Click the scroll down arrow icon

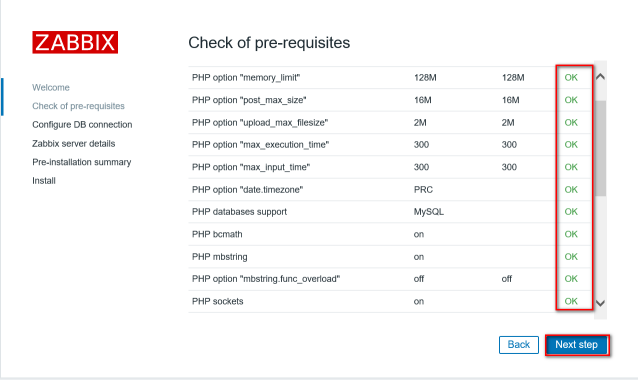click(x=600, y=303)
